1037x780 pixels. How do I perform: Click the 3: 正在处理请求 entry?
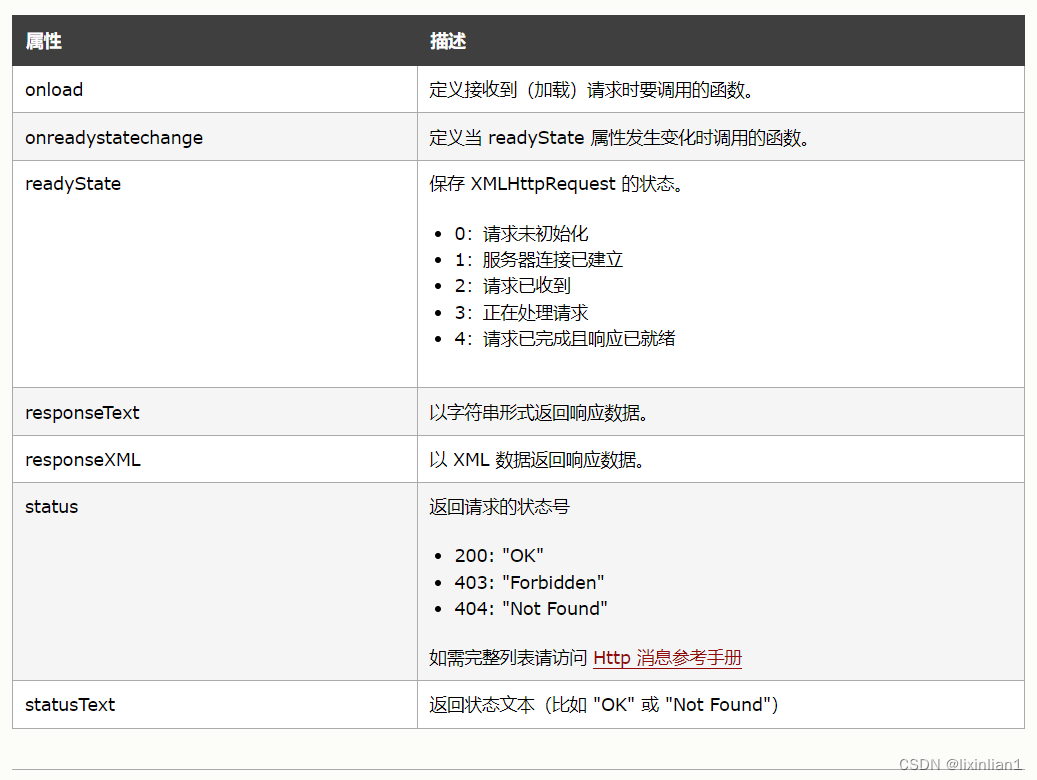pyautogui.click(x=522, y=312)
